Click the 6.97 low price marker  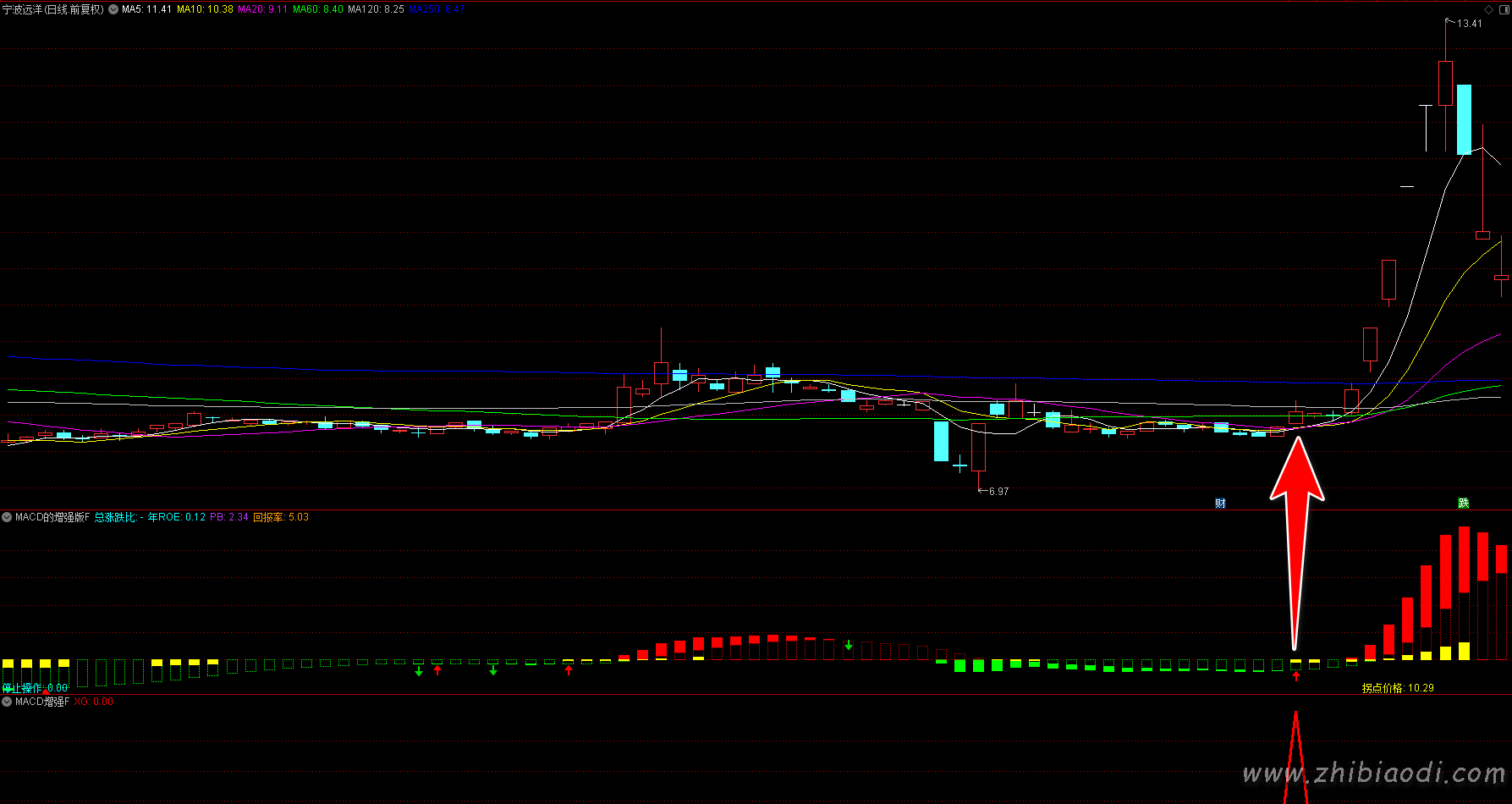pyautogui.click(x=998, y=491)
